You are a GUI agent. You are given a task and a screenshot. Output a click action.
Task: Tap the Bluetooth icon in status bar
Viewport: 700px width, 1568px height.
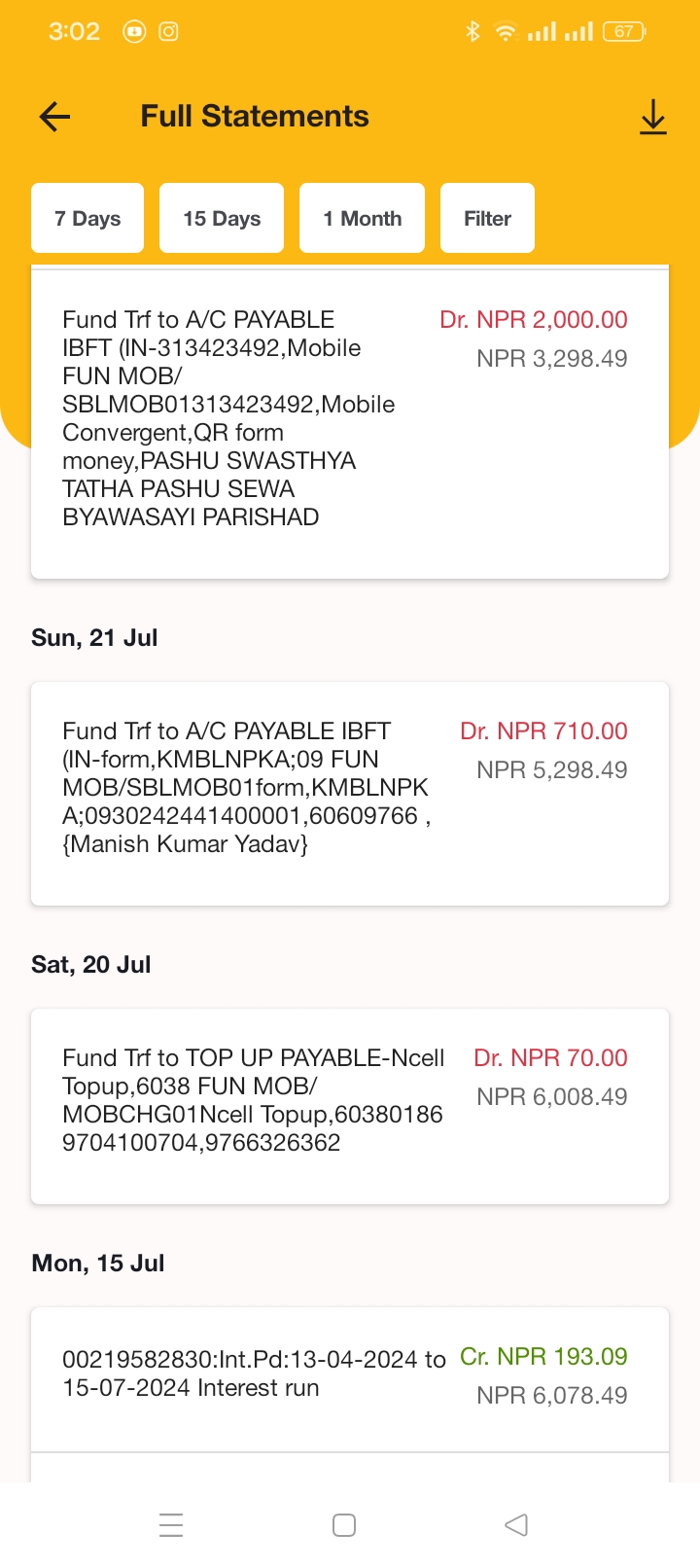(x=472, y=31)
